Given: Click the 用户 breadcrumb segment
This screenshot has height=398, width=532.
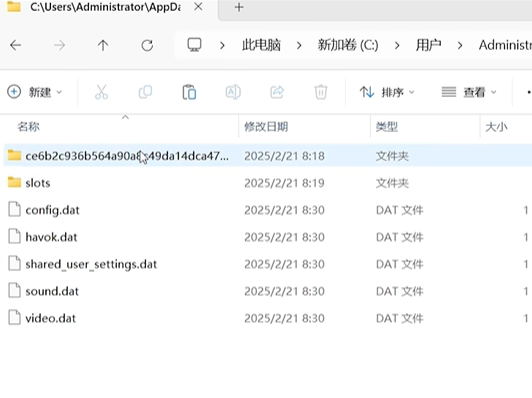Looking at the screenshot, I should (x=429, y=45).
